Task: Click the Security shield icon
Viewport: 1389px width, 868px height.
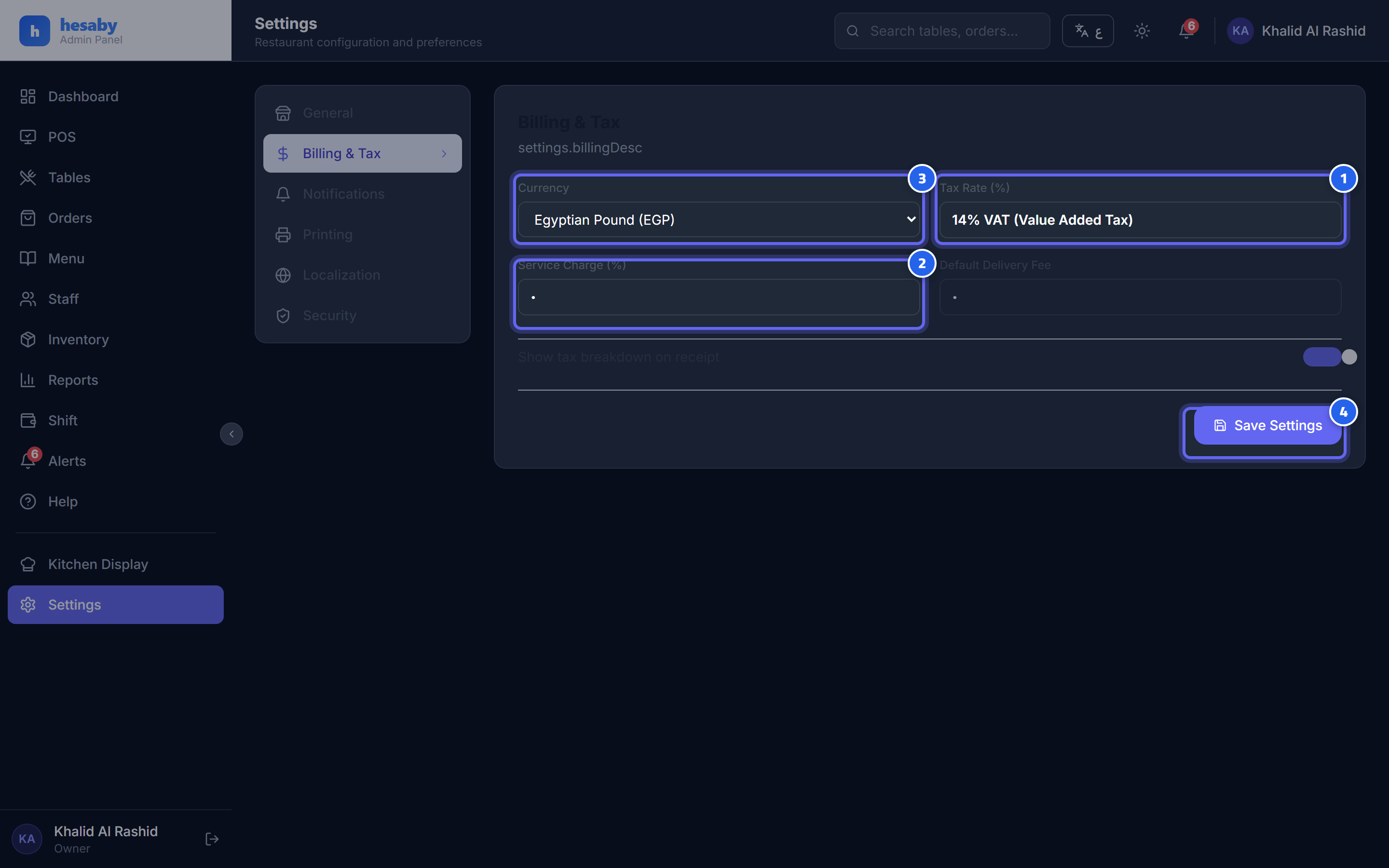Action: (x=283, y=316)
